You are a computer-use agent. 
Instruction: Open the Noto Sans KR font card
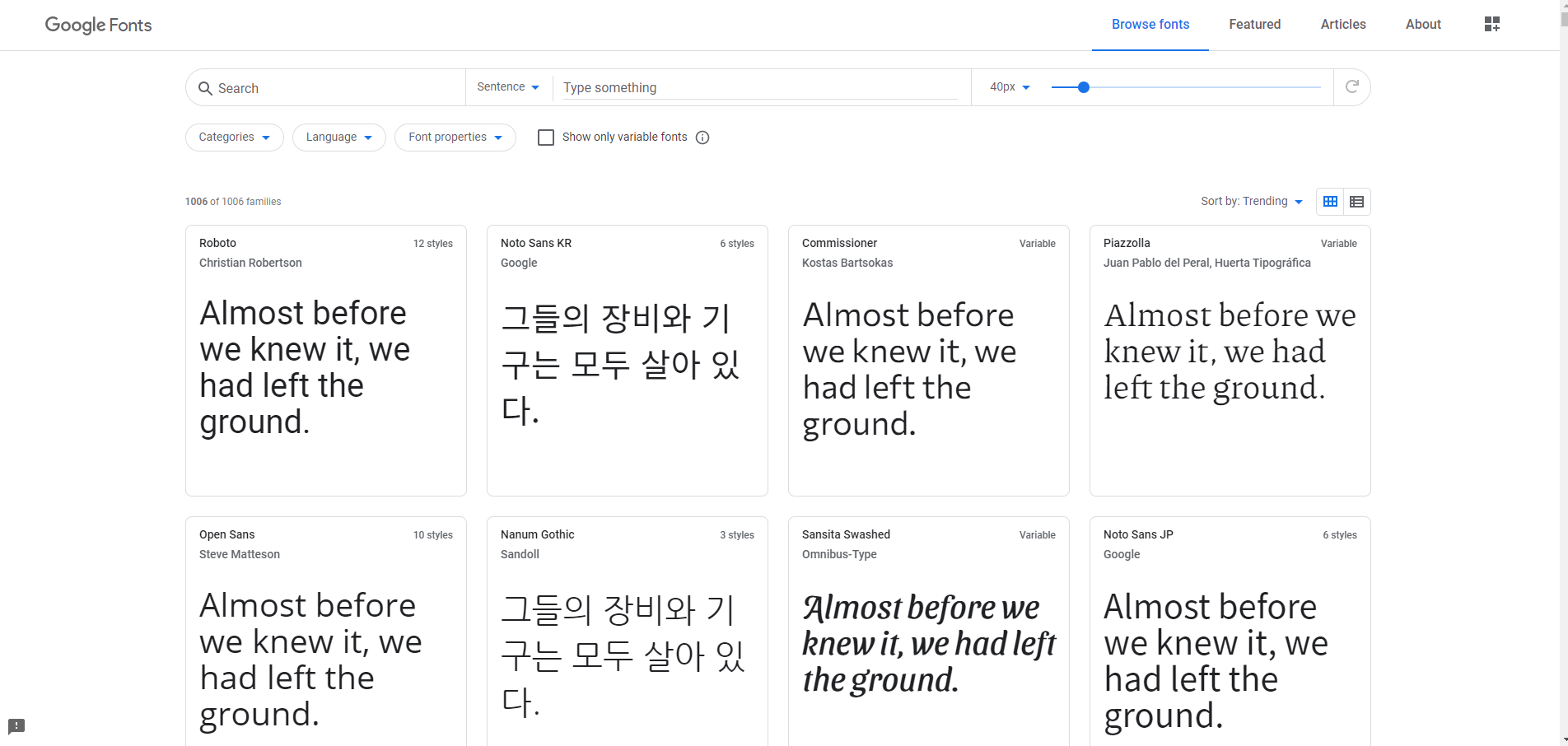628,361
